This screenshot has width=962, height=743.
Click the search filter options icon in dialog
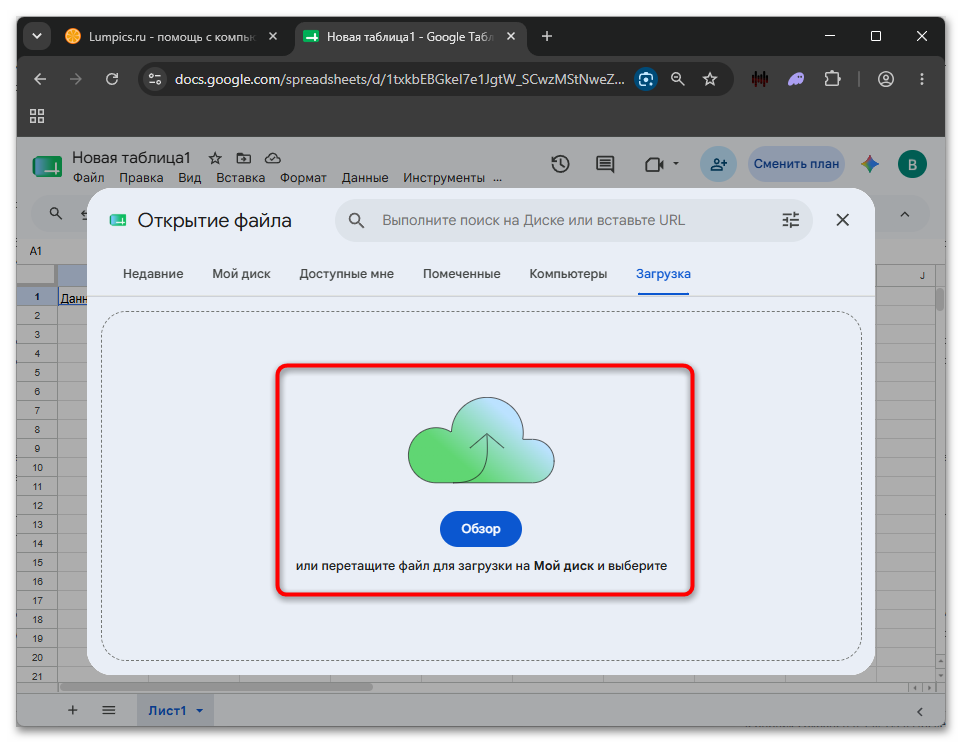tap(790, 220)
